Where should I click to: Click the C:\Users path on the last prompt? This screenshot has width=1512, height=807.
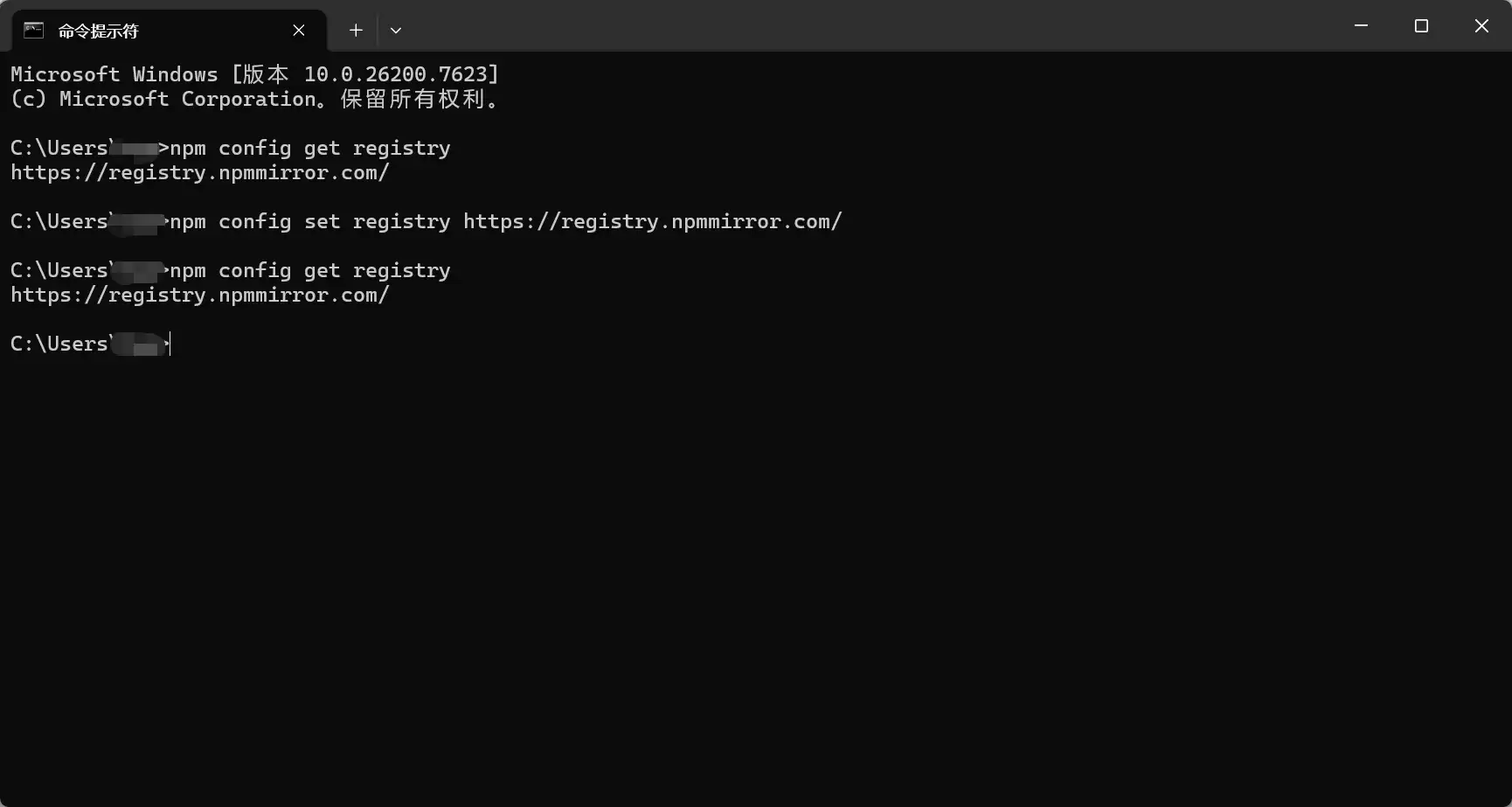[59, 344]
